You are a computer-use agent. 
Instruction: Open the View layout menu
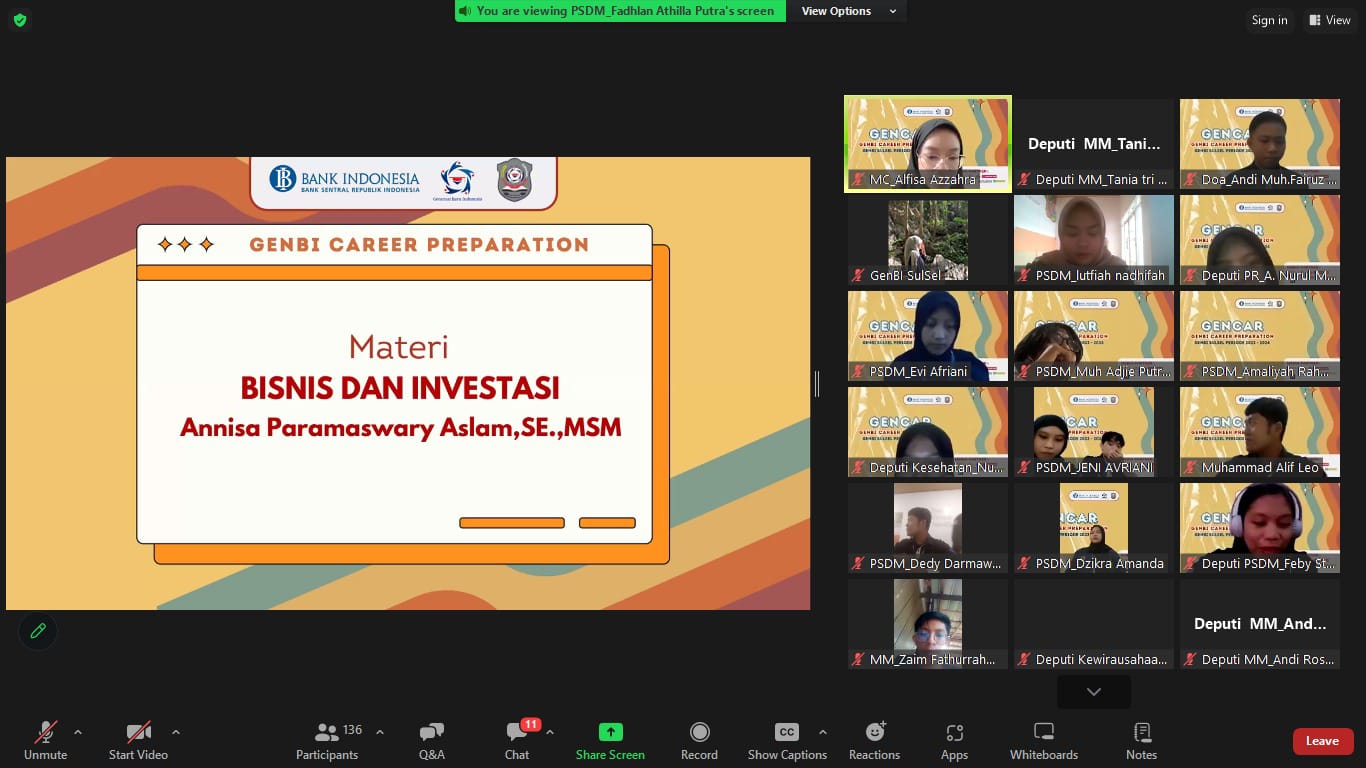click(x=1329, y=20)
